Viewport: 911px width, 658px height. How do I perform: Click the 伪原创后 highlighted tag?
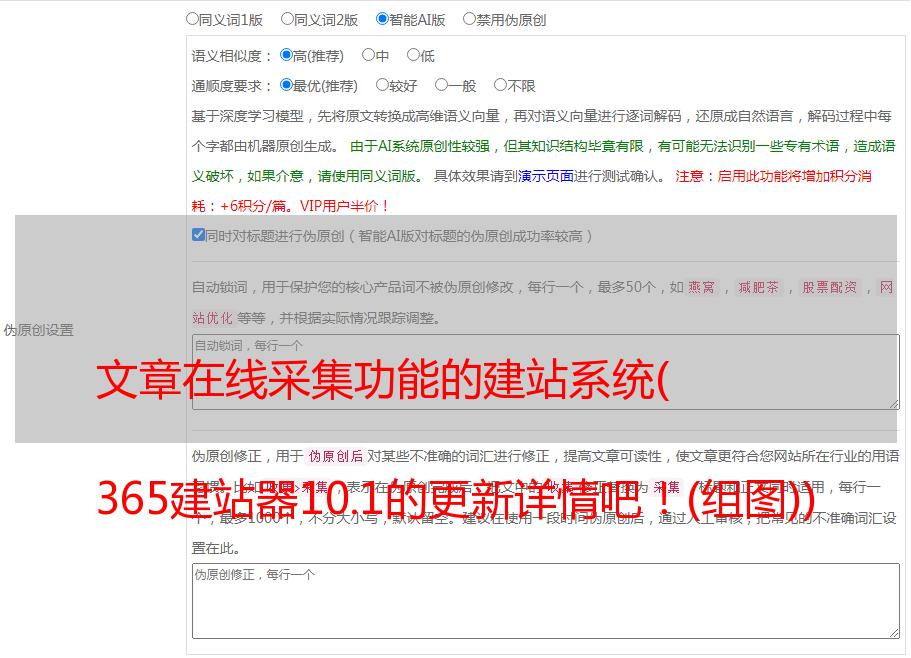335,456
